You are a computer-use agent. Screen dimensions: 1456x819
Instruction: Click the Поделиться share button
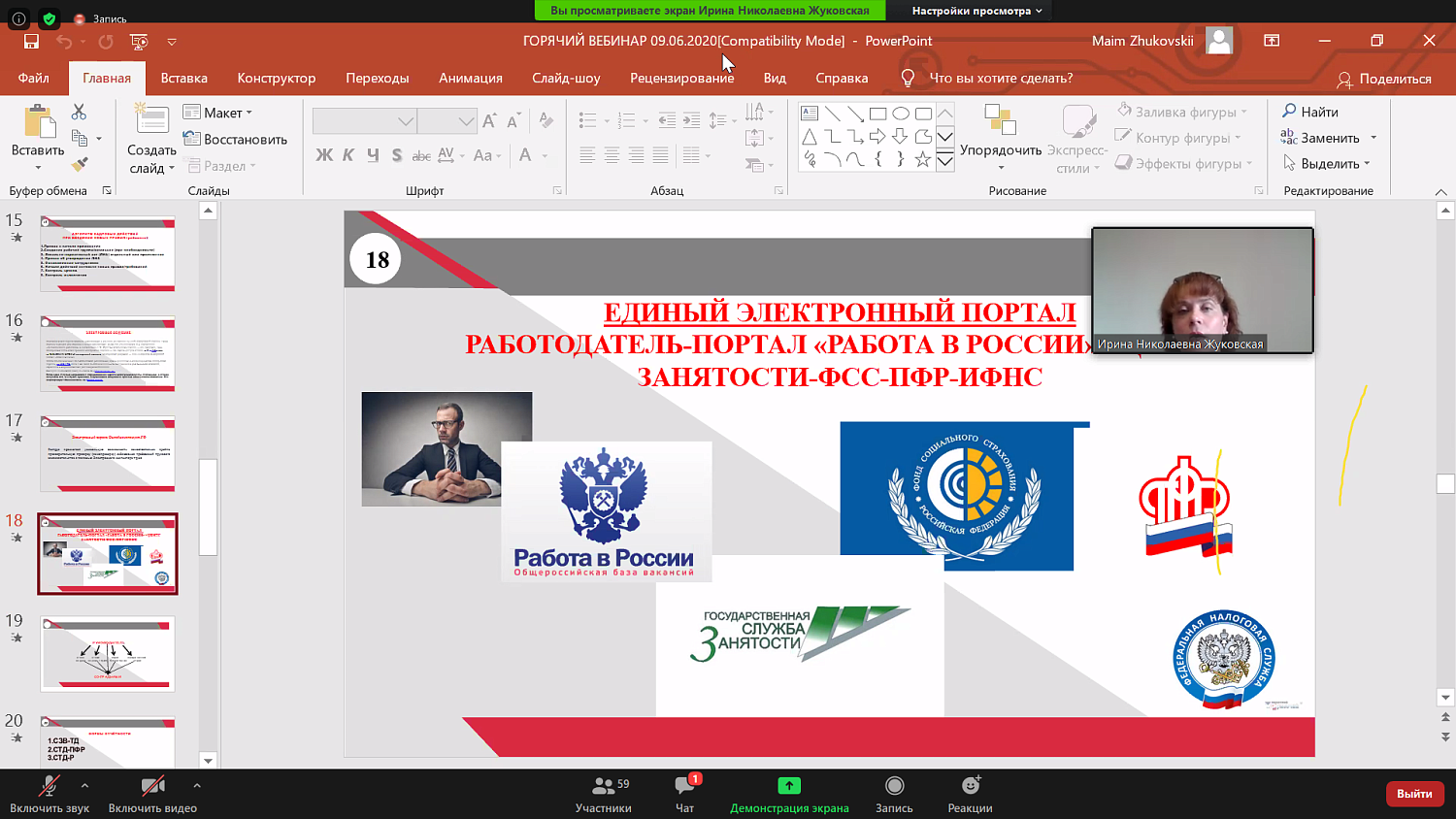pyautogui.click(x=1384, y=79)
